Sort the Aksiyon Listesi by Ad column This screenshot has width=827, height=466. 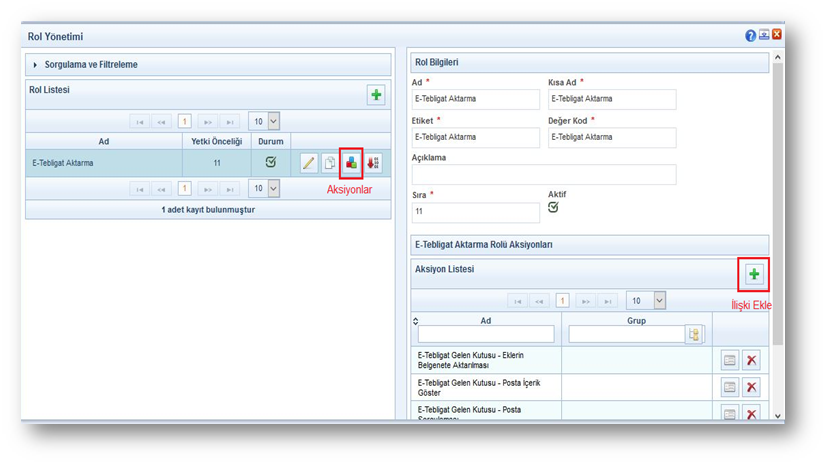[486, 320]
